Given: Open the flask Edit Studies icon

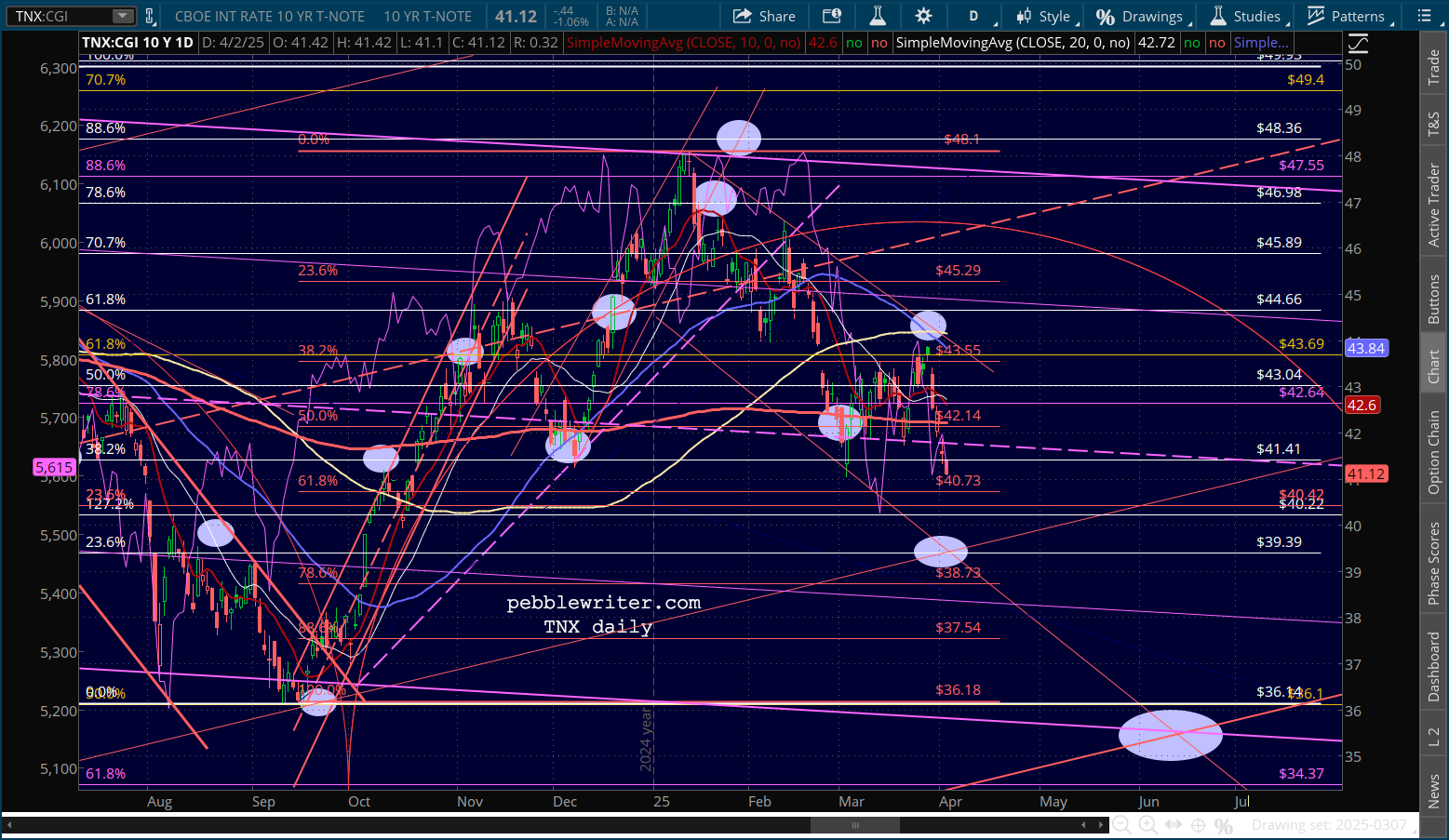Looking at the screenshot, I should point(878,16).
